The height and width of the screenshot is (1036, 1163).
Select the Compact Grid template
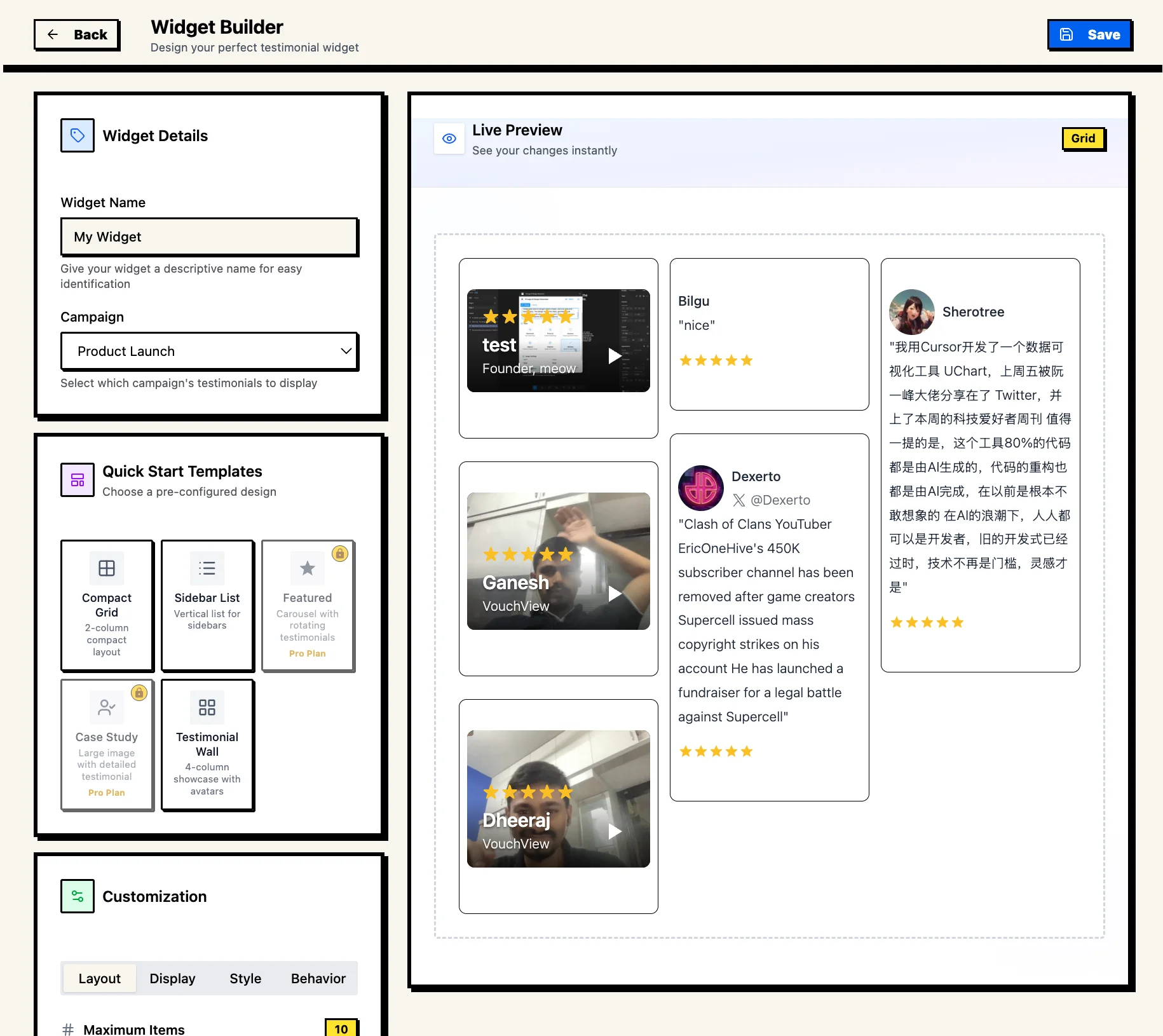point(107,605)
